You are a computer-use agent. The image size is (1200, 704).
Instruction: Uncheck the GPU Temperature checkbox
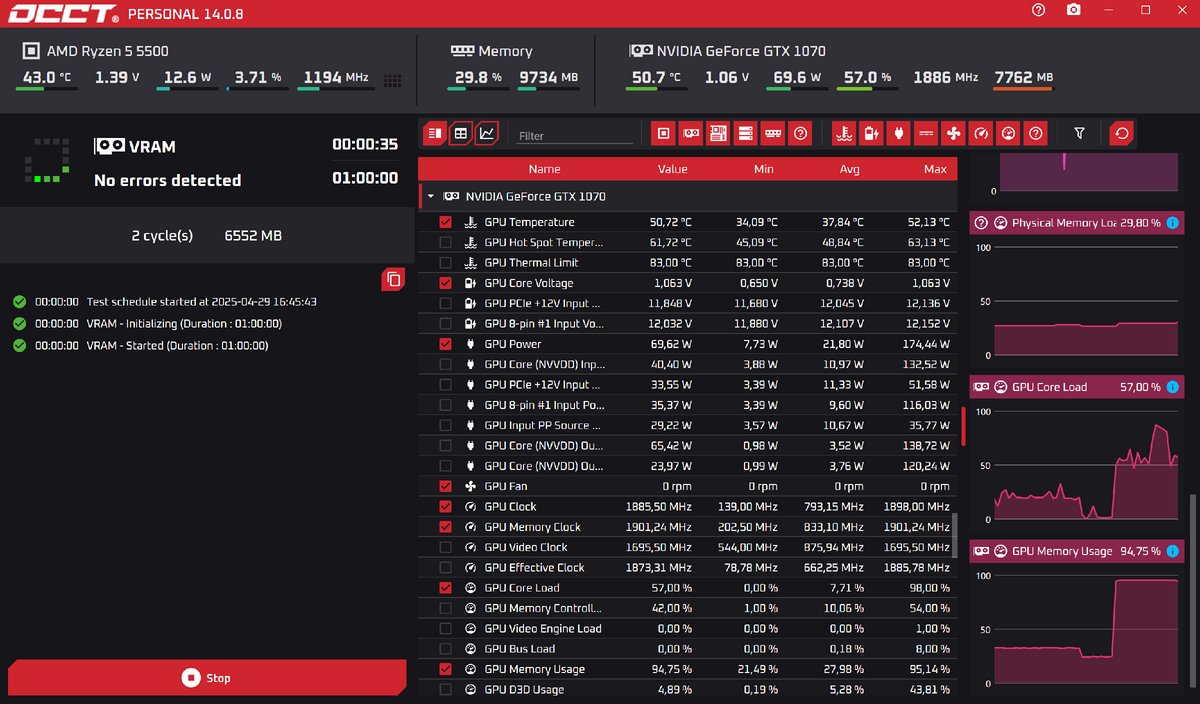(x=445, y=222)
